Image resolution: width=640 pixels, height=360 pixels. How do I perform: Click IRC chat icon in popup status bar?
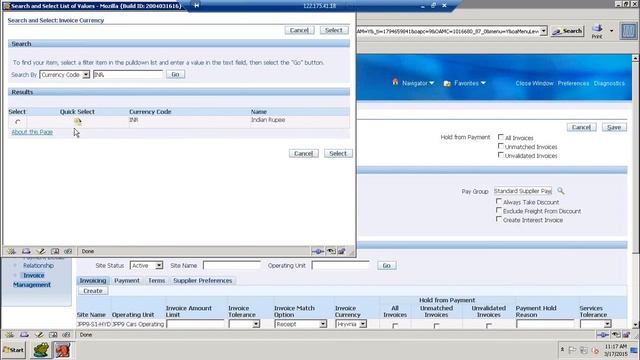(68, 251)
